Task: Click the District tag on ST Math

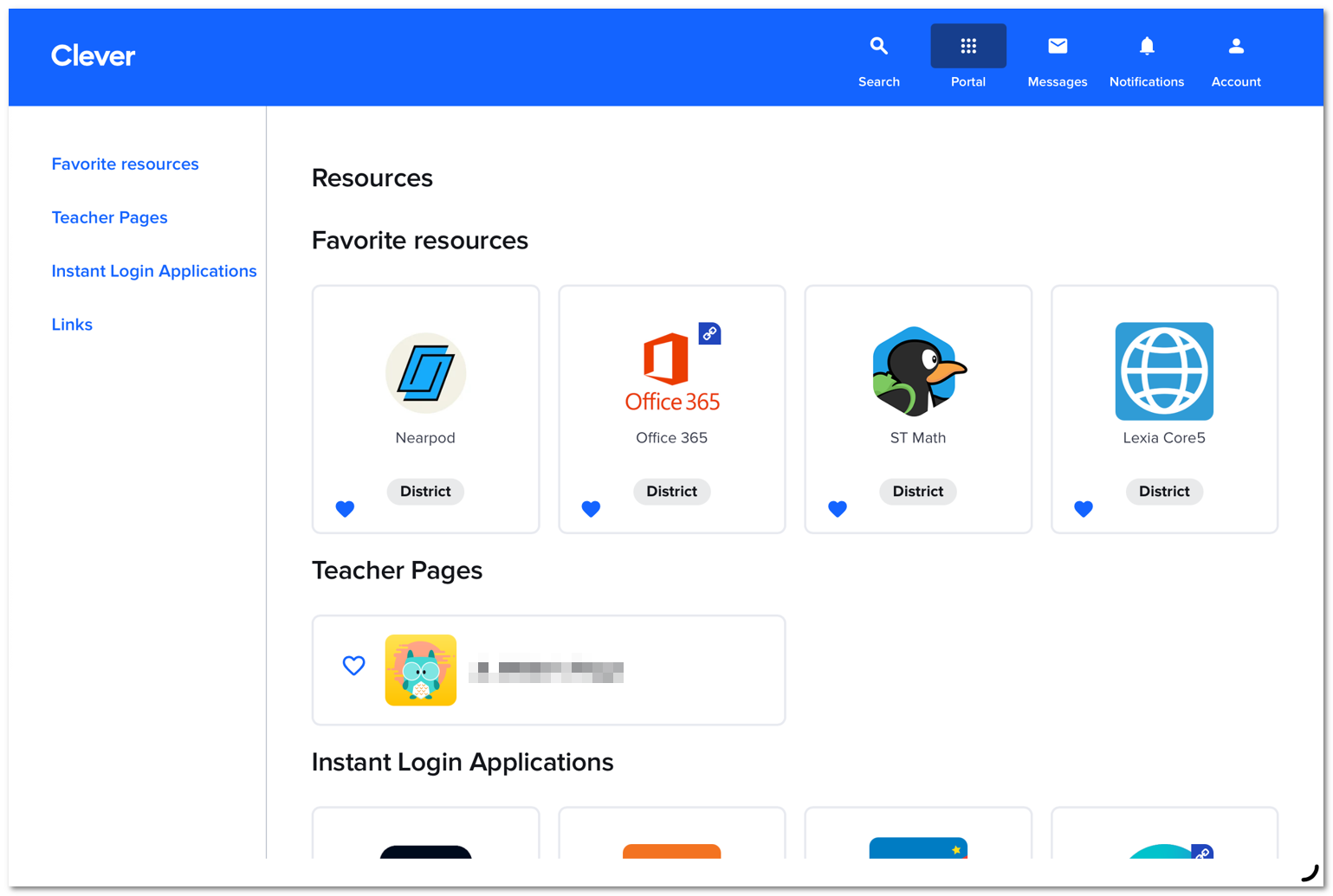Action: coord(918,492)
